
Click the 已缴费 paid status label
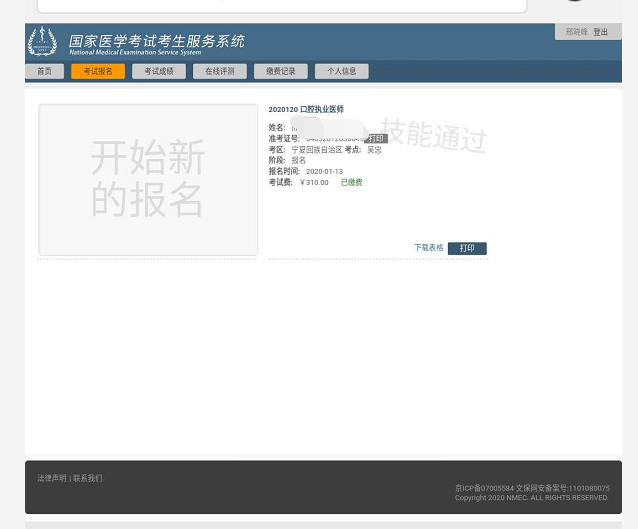pos(351,183)
